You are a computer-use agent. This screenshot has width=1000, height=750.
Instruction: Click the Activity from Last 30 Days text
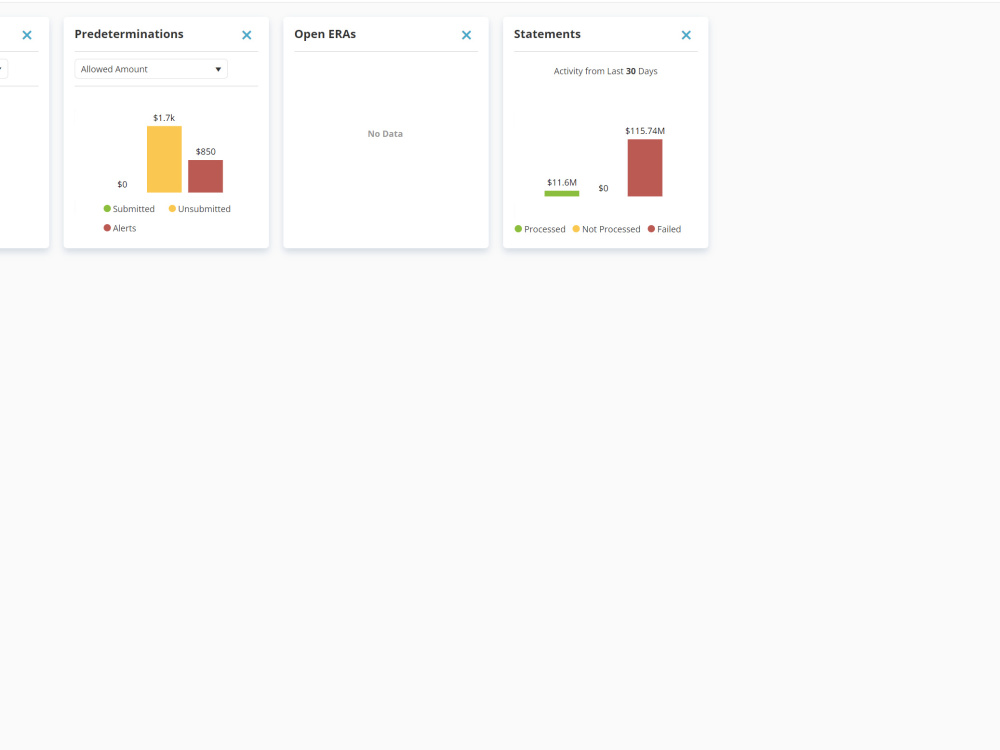[605, 71]
